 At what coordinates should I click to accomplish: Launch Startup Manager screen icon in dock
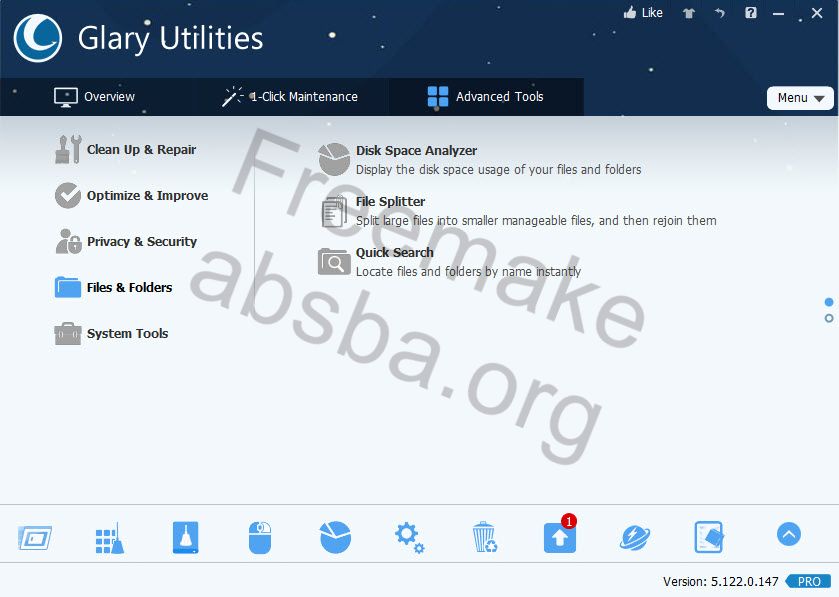35,538
